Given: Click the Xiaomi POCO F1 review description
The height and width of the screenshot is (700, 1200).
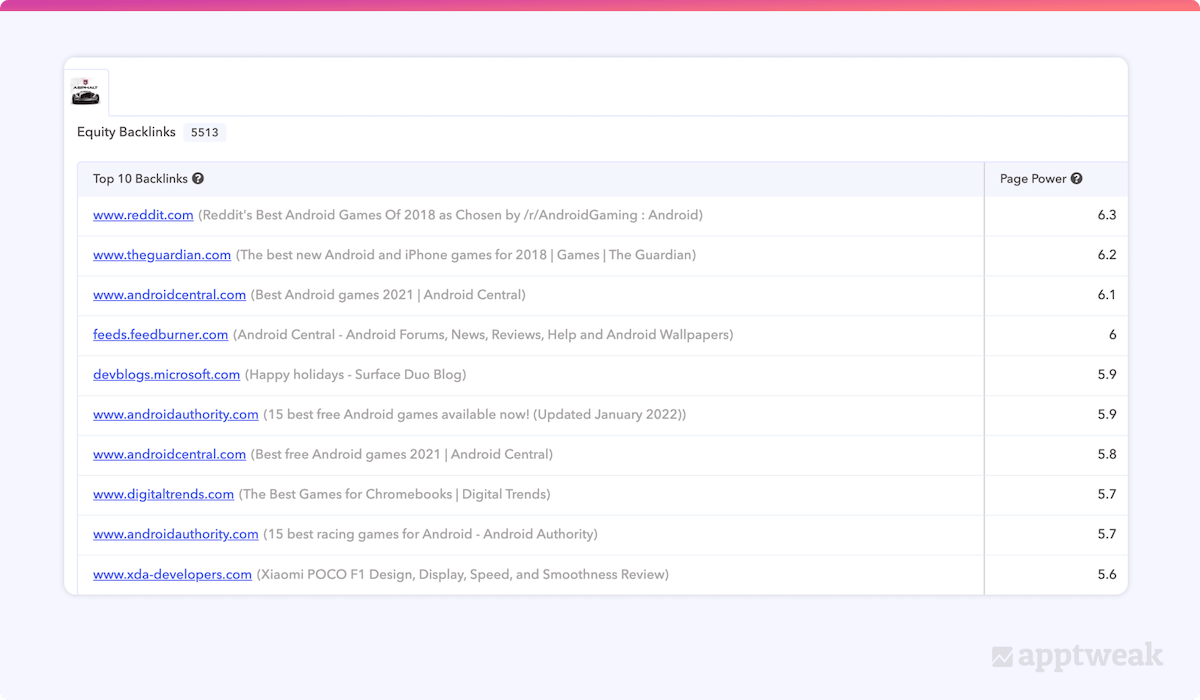Looking at the screenshot, I should [463, 574].
